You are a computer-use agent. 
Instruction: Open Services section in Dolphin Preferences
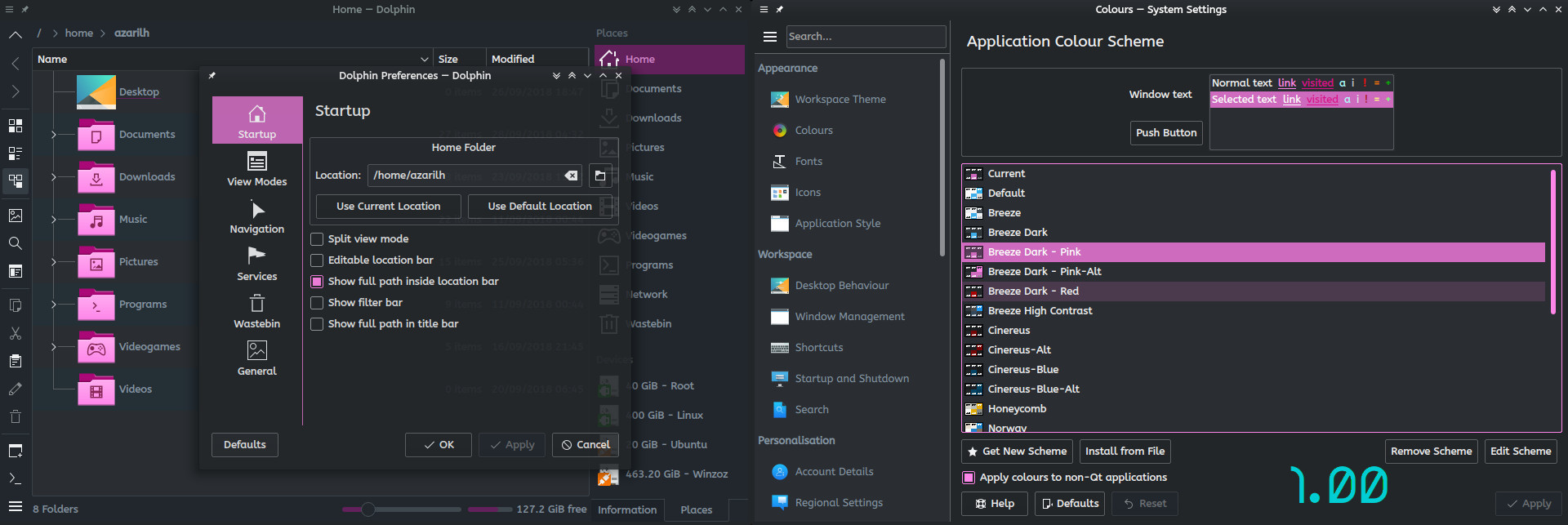(x=256, y=264)
